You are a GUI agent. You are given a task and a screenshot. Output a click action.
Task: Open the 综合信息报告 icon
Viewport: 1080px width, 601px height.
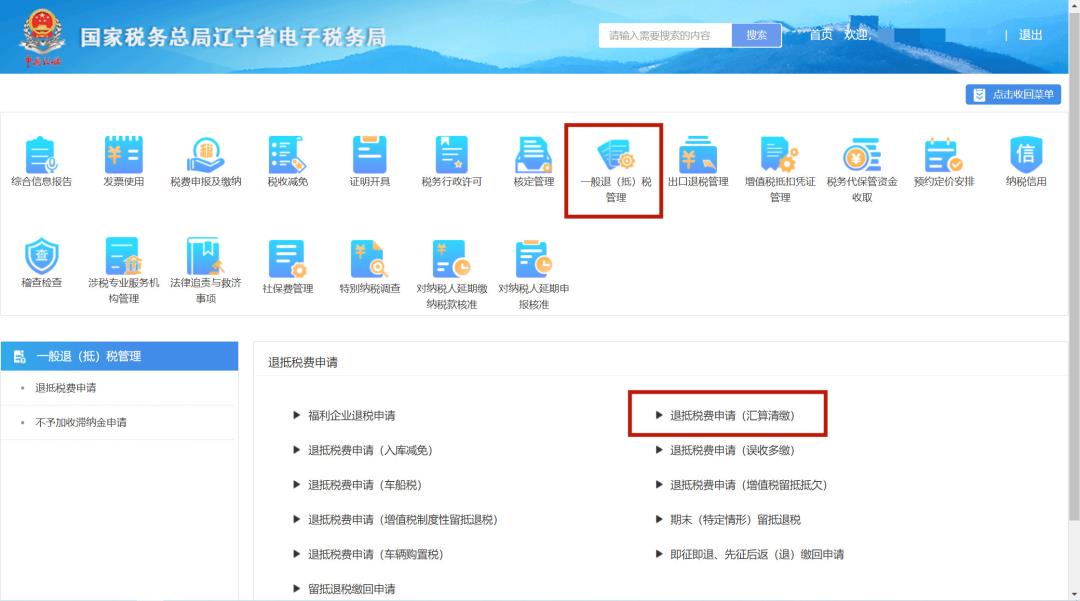pos(41,157)
